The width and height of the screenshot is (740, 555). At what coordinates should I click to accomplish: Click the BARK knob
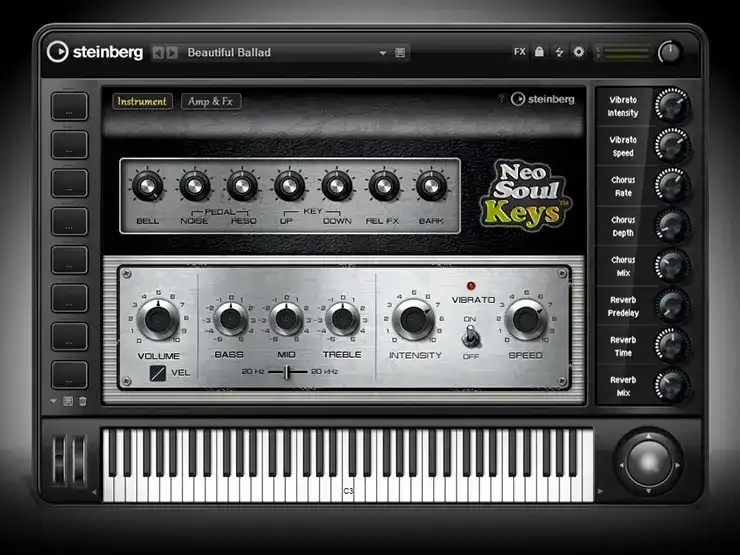click(x=431, y=186)
